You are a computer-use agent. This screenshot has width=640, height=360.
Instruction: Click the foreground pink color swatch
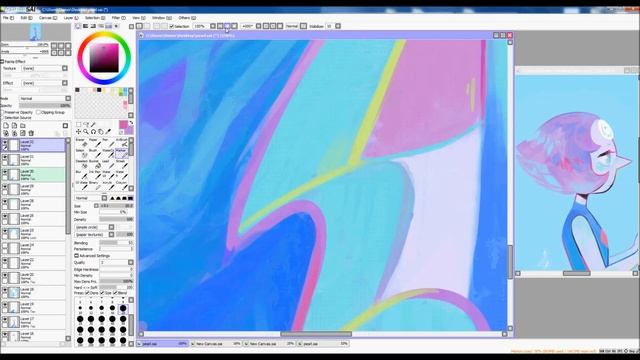click(123, 125)
